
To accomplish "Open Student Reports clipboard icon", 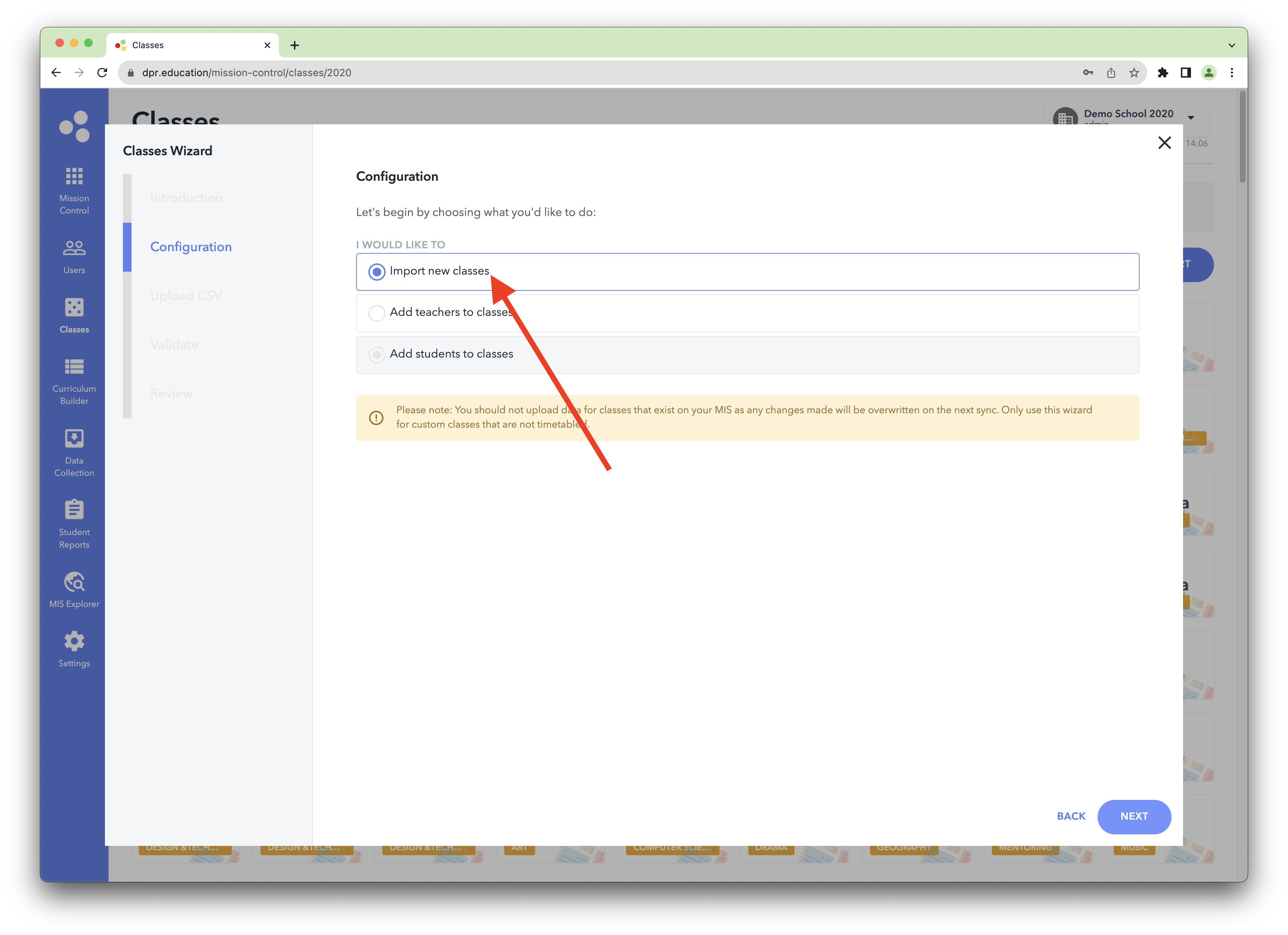I will pyautogui.click(x=74, y=510).
